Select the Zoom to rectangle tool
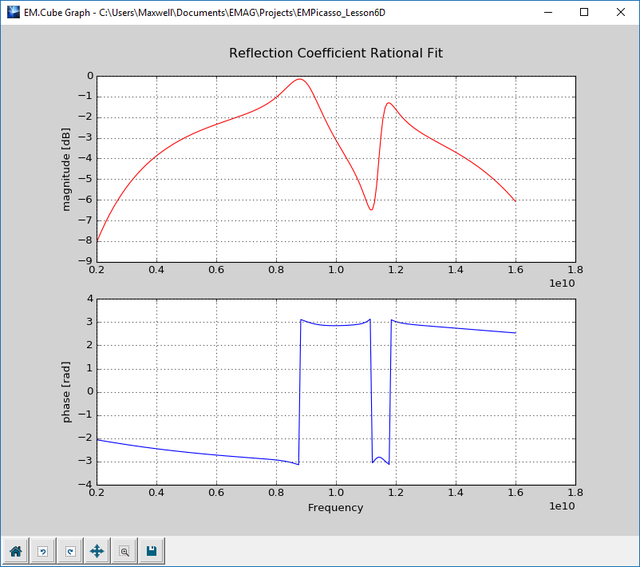 pos(124,550)
